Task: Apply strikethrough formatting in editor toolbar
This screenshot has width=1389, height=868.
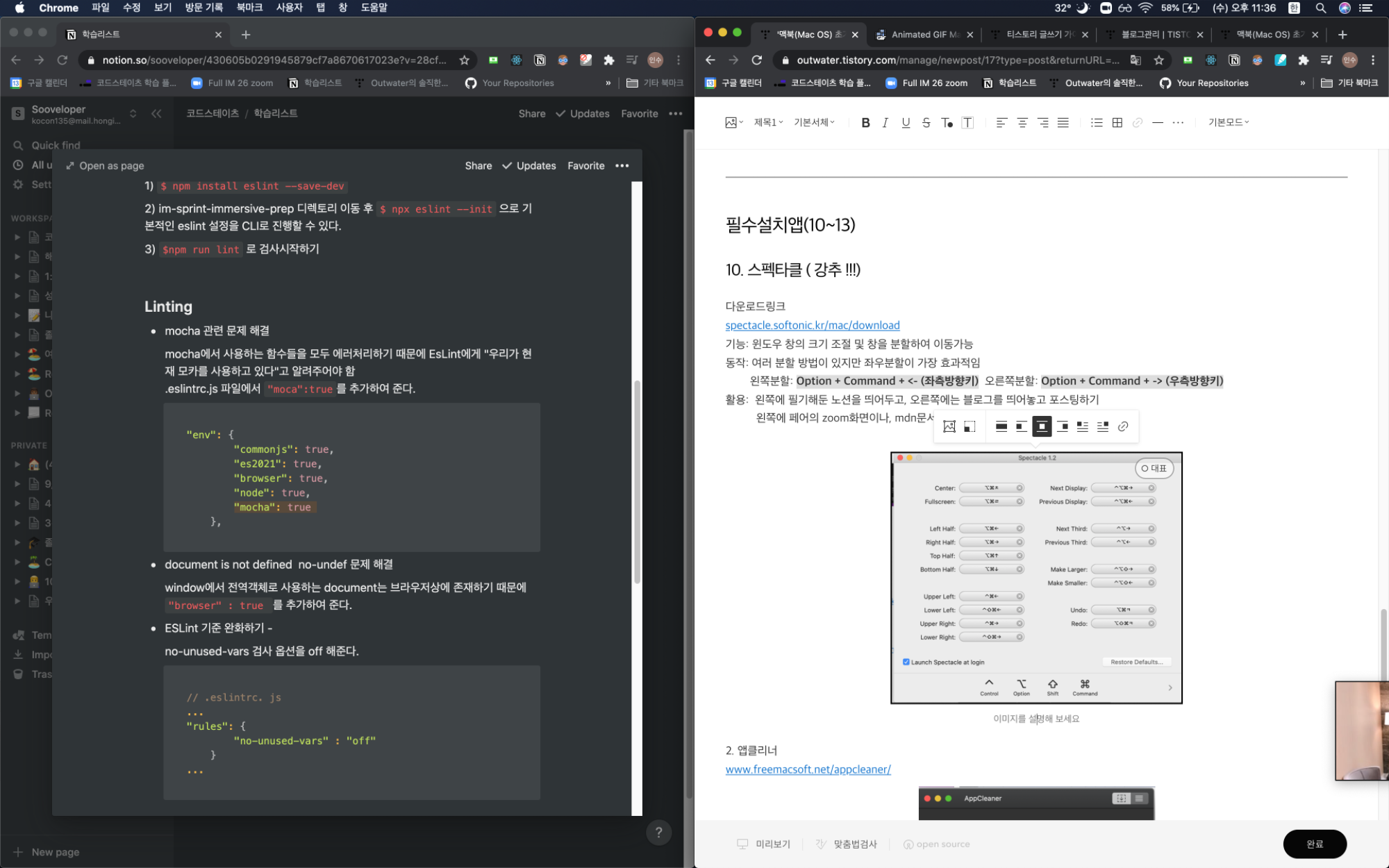Action: 926,123
